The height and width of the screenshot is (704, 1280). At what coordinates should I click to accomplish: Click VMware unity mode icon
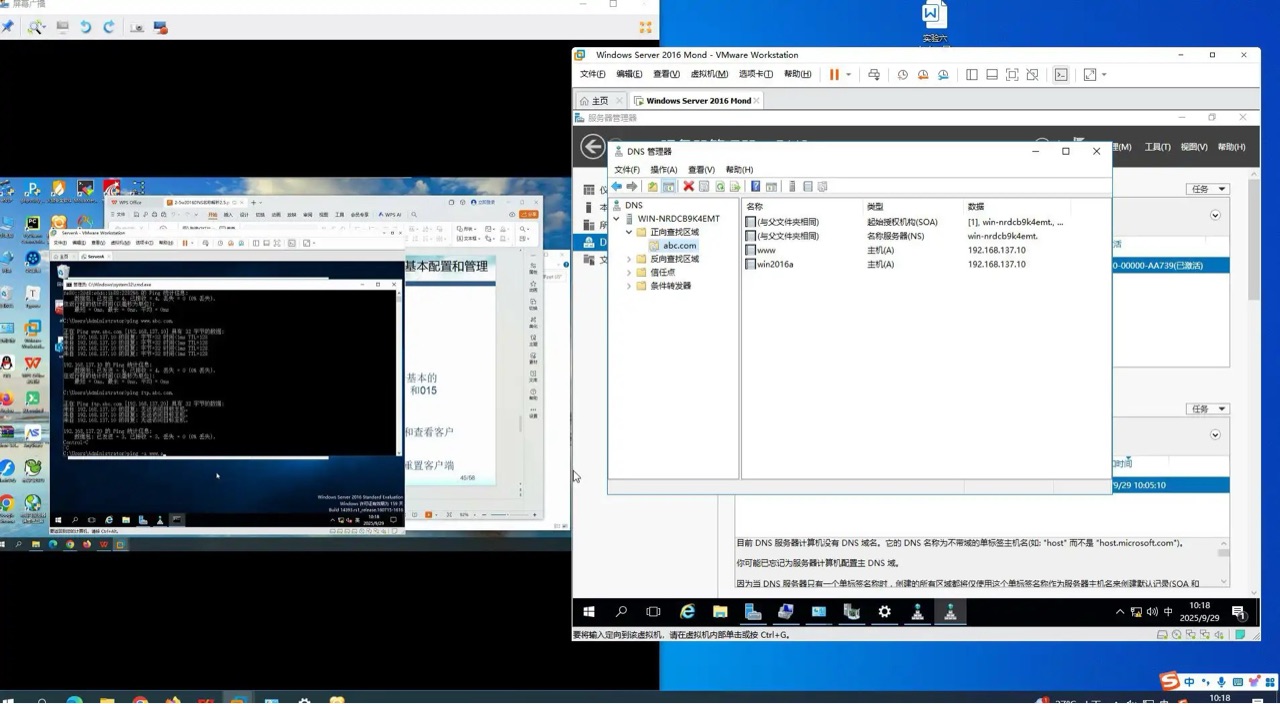pos(1033,75)
